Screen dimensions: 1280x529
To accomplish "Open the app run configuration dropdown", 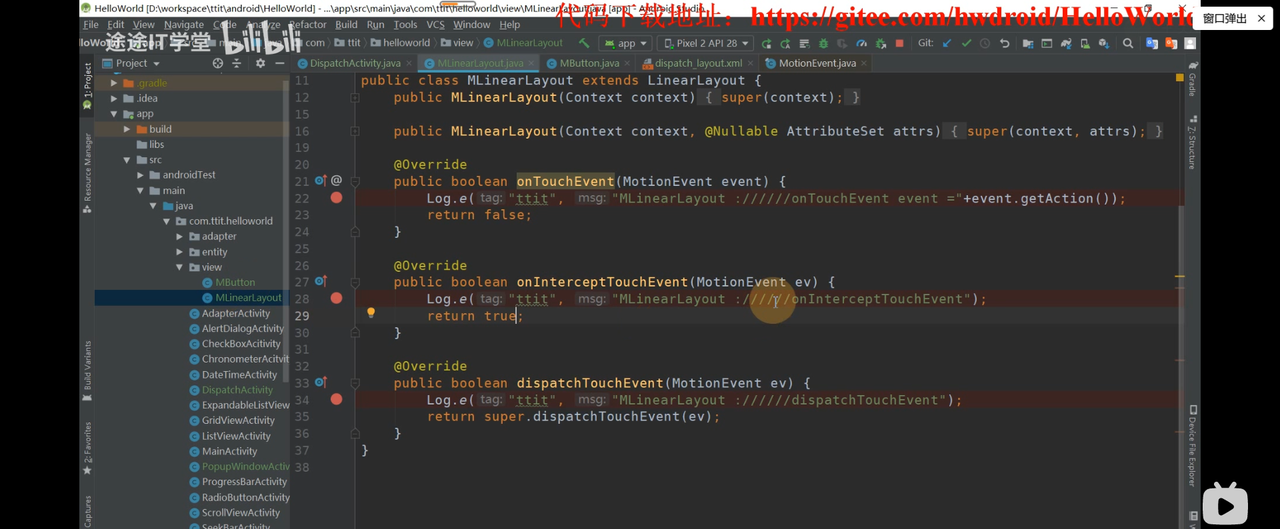I will 626,43.
